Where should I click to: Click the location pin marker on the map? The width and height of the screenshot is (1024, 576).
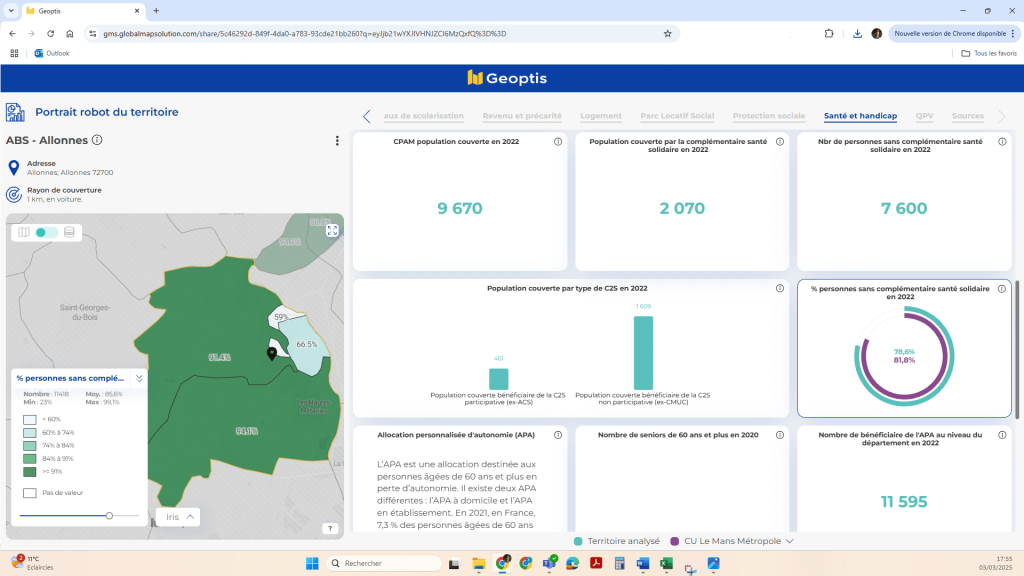click(271, 353)
